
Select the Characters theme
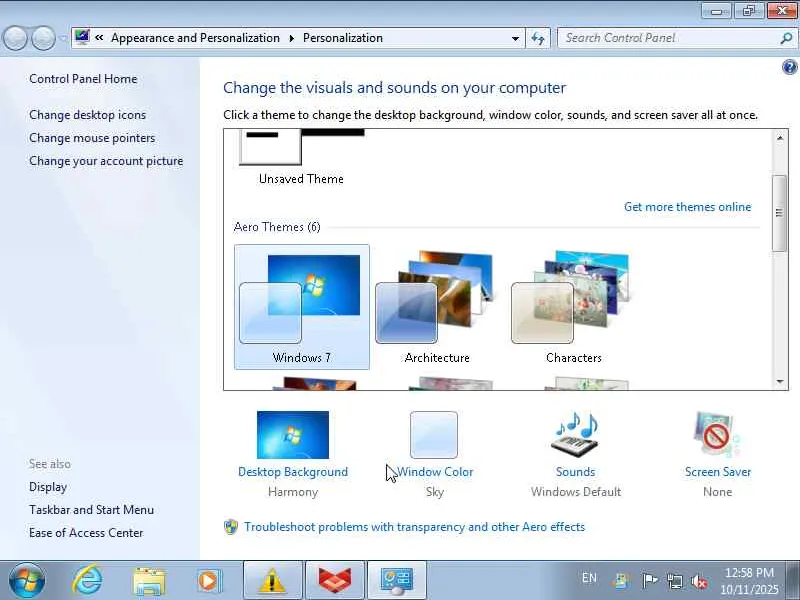[573, 307]
